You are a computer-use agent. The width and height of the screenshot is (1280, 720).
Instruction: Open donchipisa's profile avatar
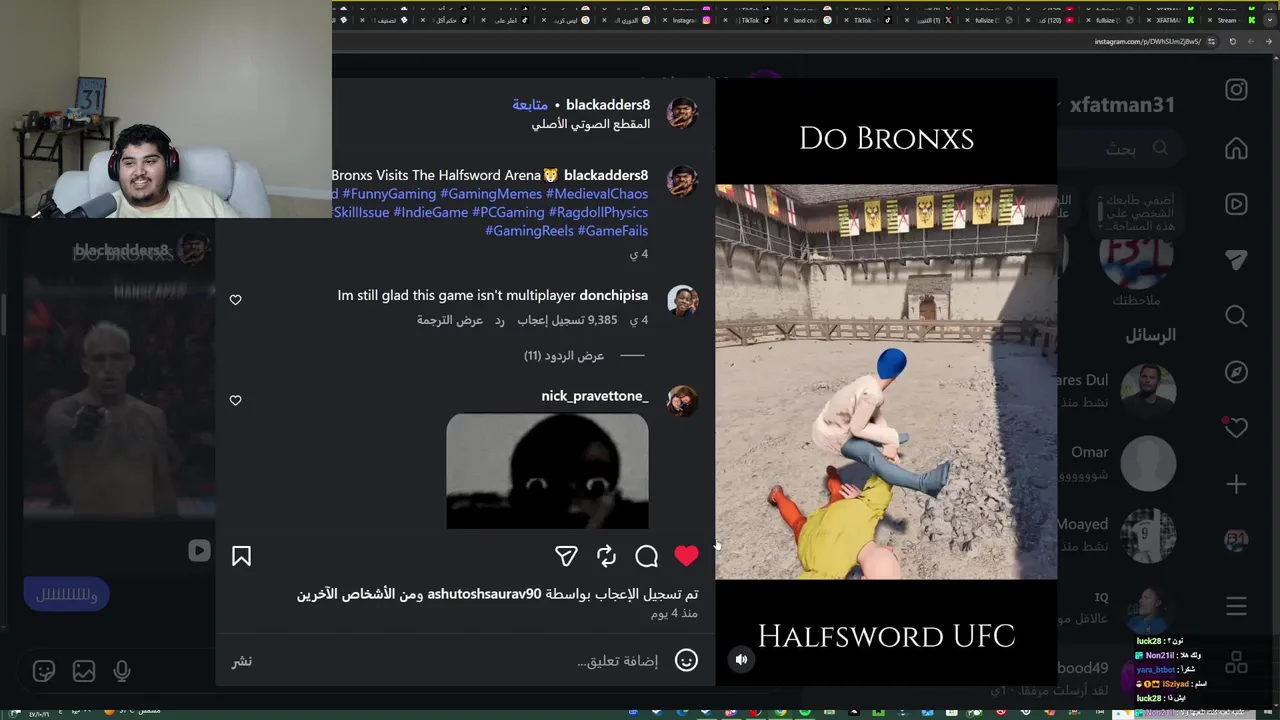682,301
